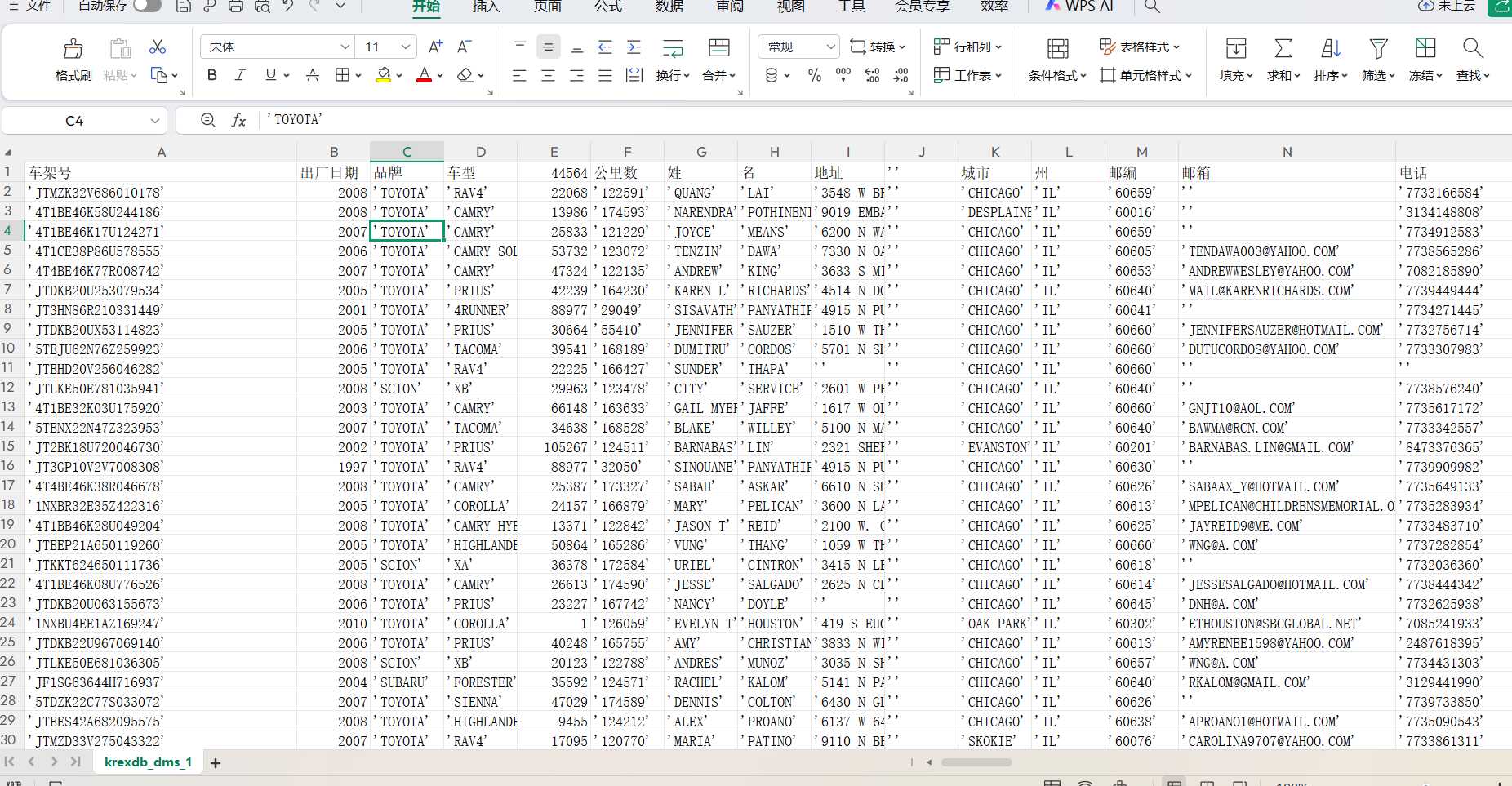
Task: Toggle the 自动保存 auto-save switch
Action: (x=147, y=6)
